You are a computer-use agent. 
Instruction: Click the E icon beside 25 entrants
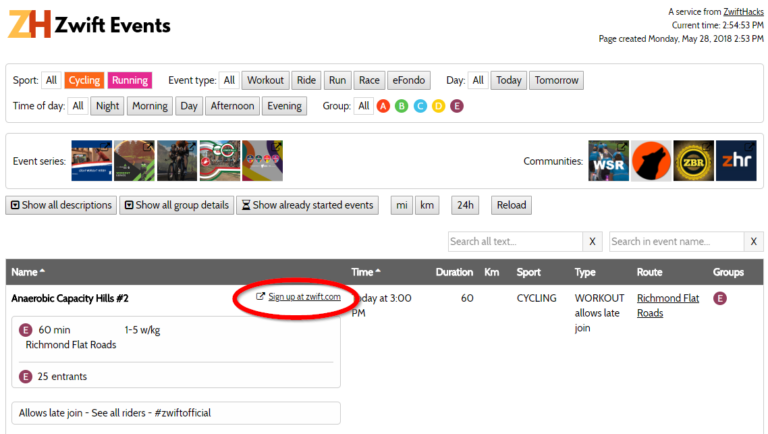coord(25,377)
